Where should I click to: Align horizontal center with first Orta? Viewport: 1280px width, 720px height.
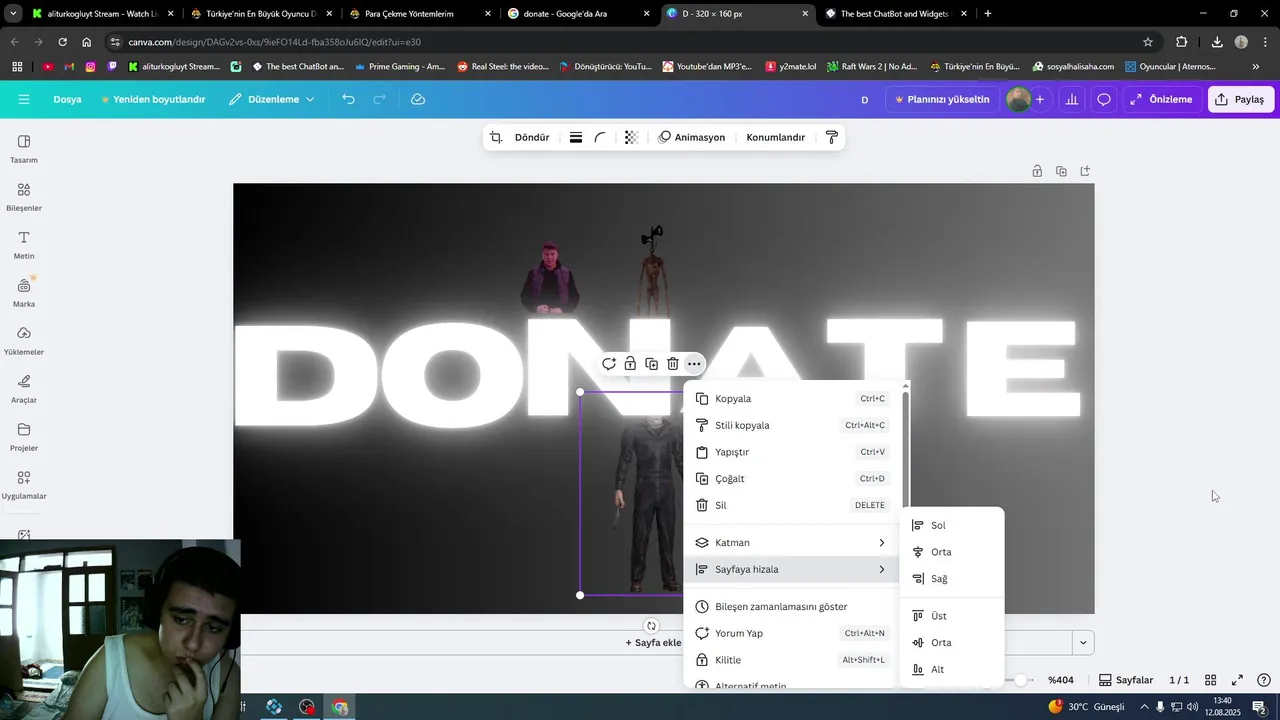(x=951, y=552)
